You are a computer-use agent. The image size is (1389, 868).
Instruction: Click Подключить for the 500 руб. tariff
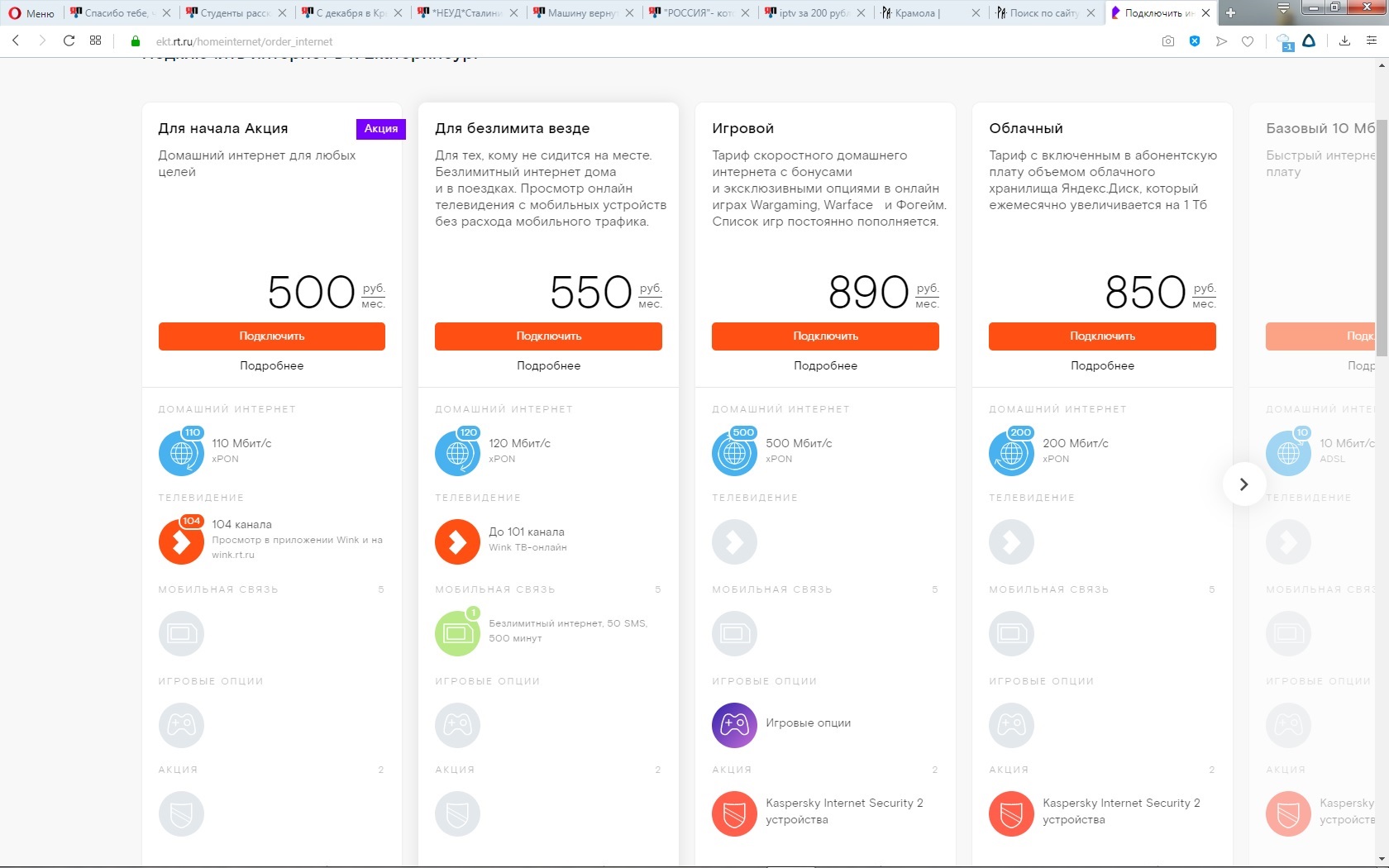pos(272,336)
